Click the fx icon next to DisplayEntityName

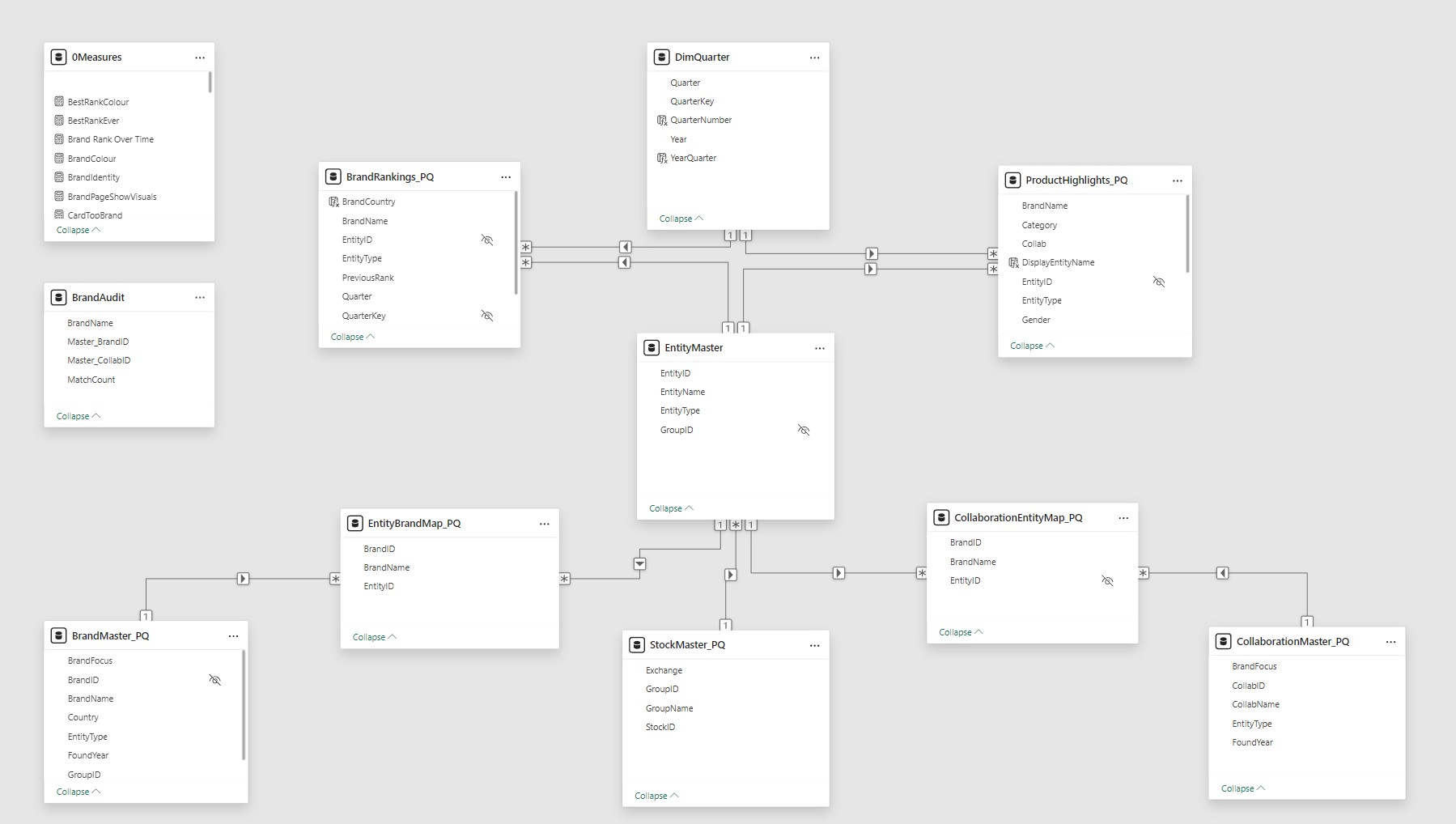(1013, 262)
